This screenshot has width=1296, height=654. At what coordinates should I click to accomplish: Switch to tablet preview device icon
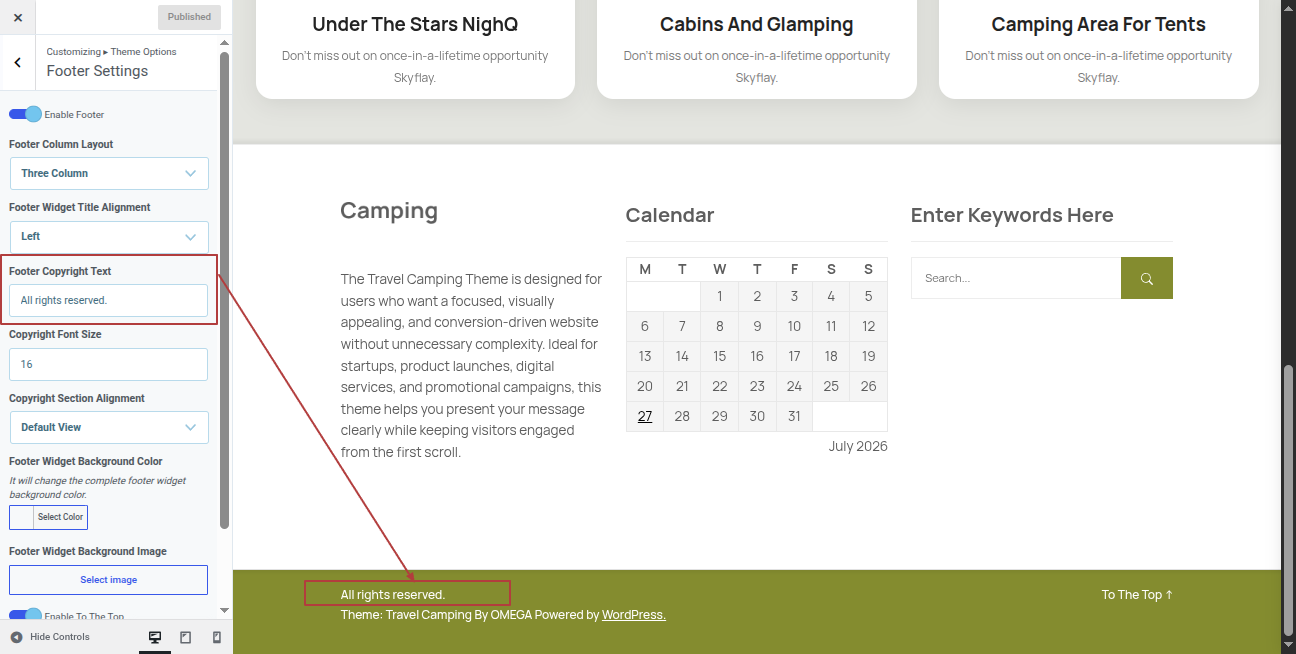[186, 637]
